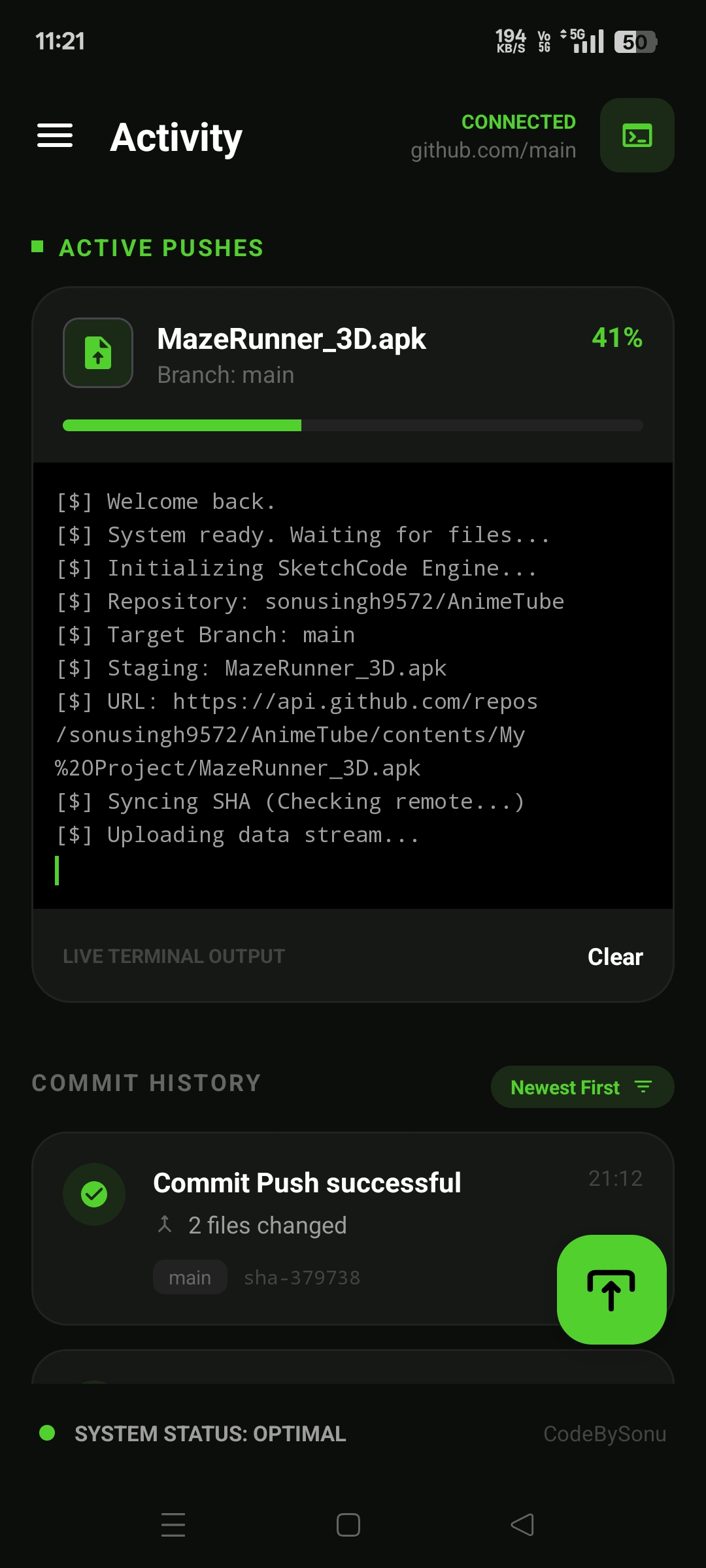Tap the green commit success checkmark icon
Image resolution: width=706 pixels, height=1568 pixels.
(94, 1194)
